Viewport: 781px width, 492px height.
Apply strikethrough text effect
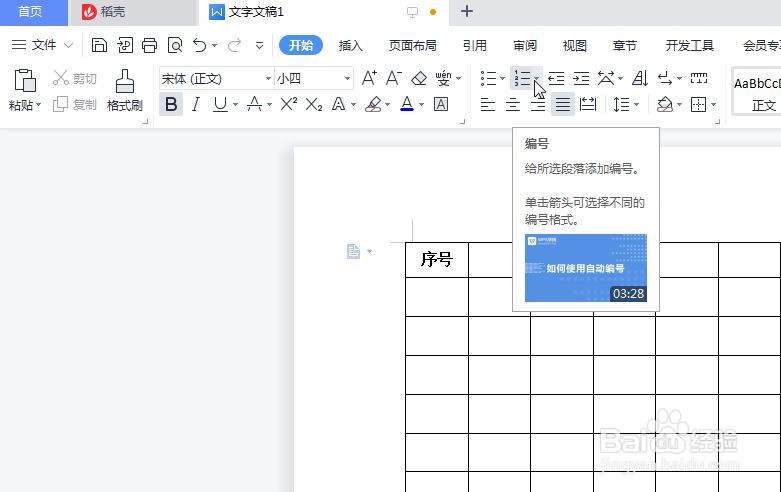click(x=255, y=105)
